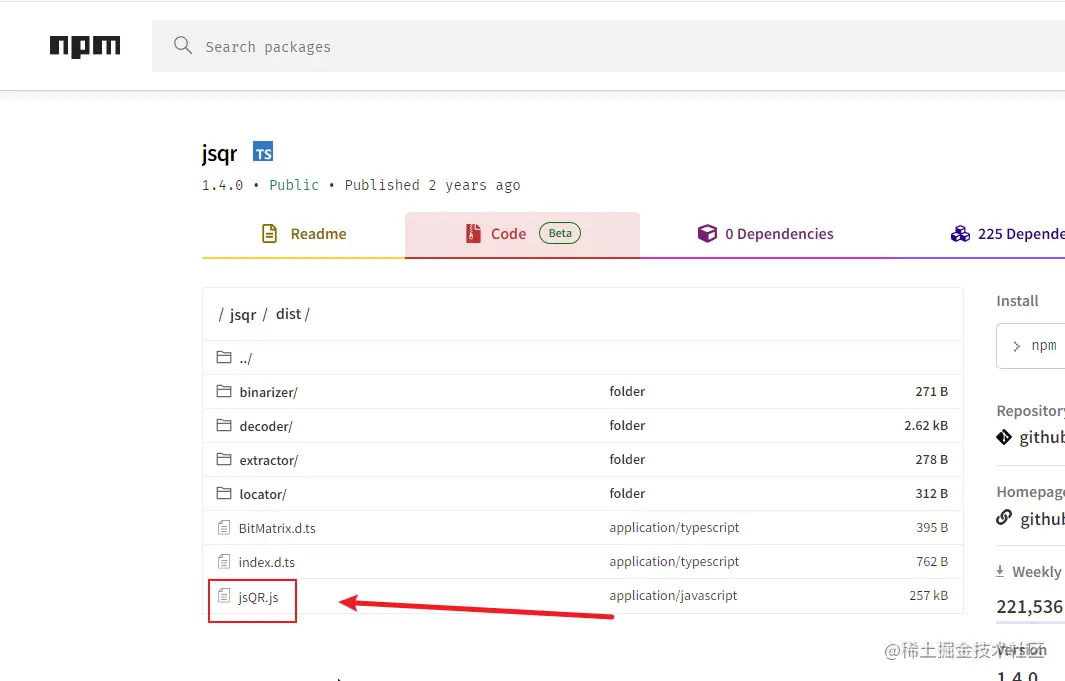Click the 1.4.0 version text under title
1065x681 pixels.
[222, 185]
